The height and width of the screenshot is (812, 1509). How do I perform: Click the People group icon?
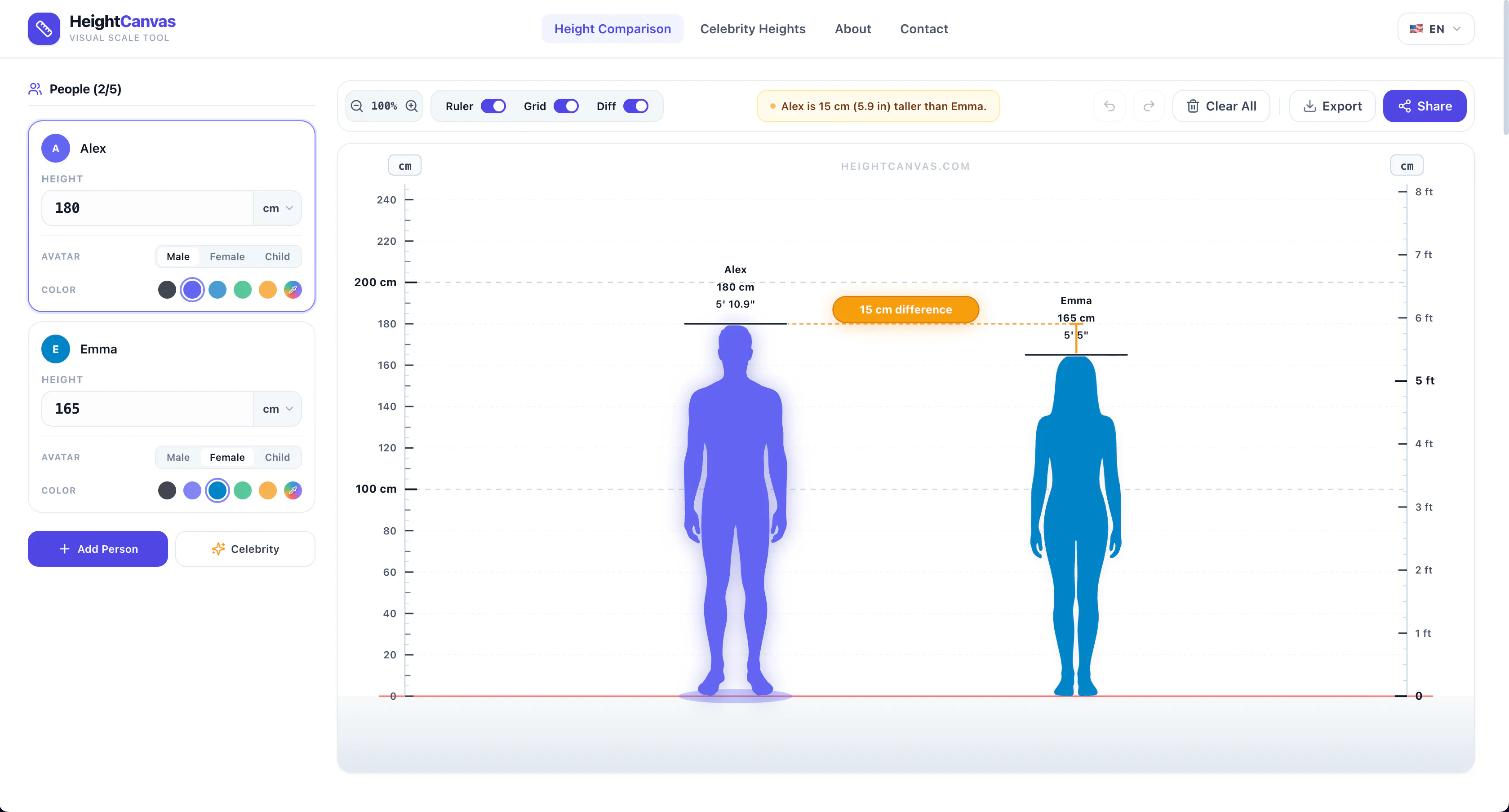click(x=35, y=89)
